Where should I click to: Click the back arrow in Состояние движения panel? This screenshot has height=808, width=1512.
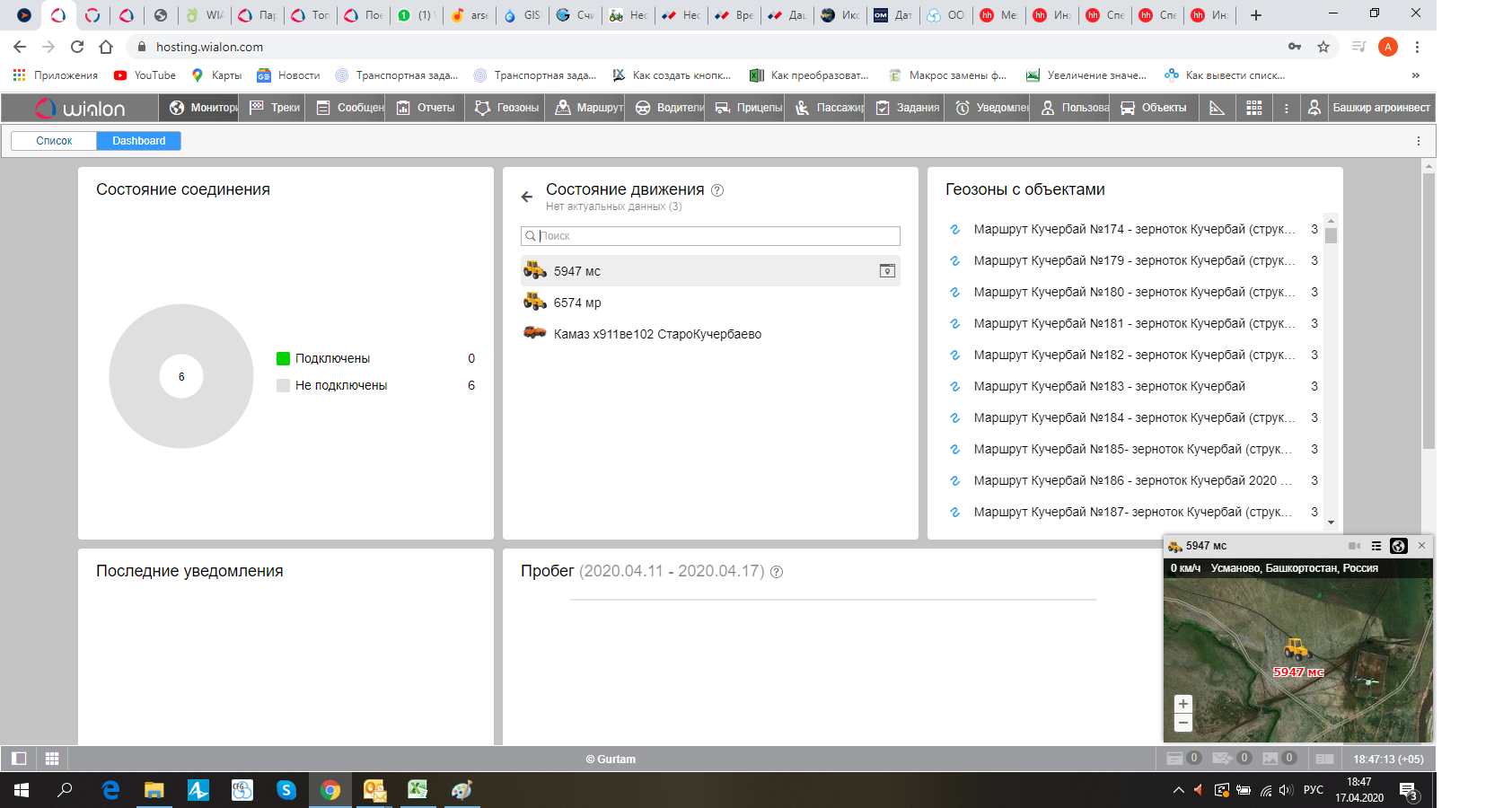tap(527, 197)
